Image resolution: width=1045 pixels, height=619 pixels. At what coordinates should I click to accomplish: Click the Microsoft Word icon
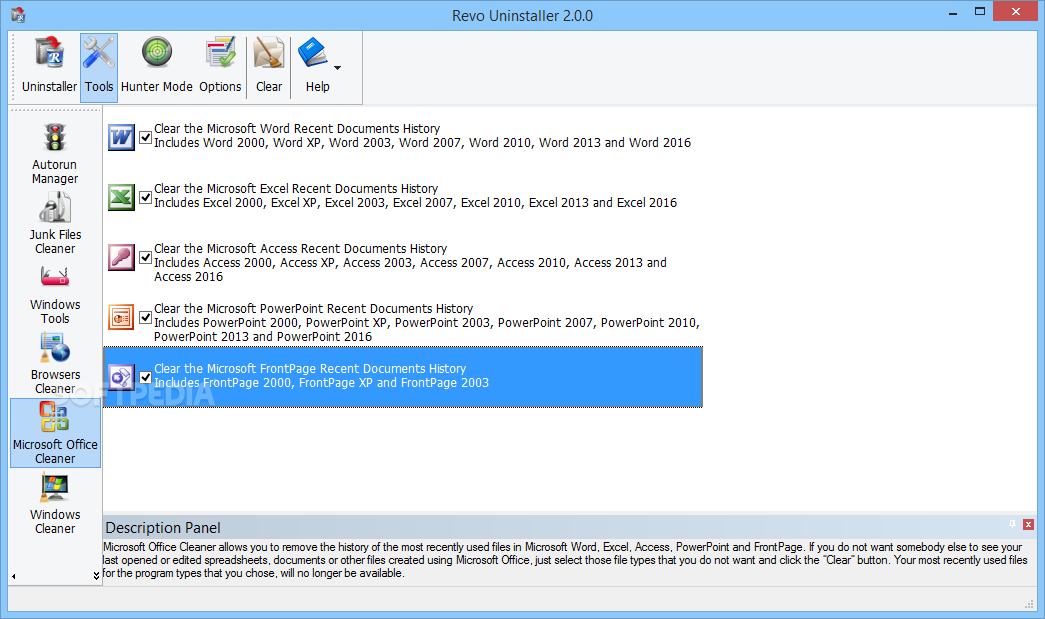pos(121,138)
